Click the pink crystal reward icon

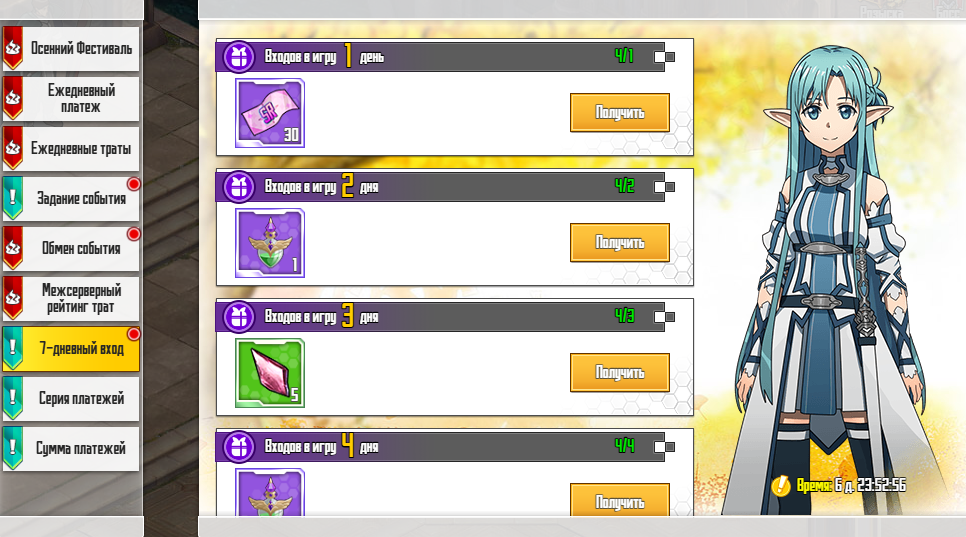pyautogui.click(x=270, y=373)
